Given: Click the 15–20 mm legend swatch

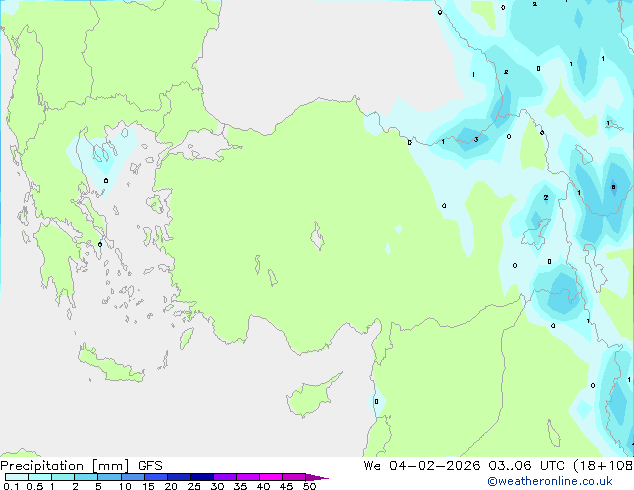Looking at the screenshot, I should point(156,477).
